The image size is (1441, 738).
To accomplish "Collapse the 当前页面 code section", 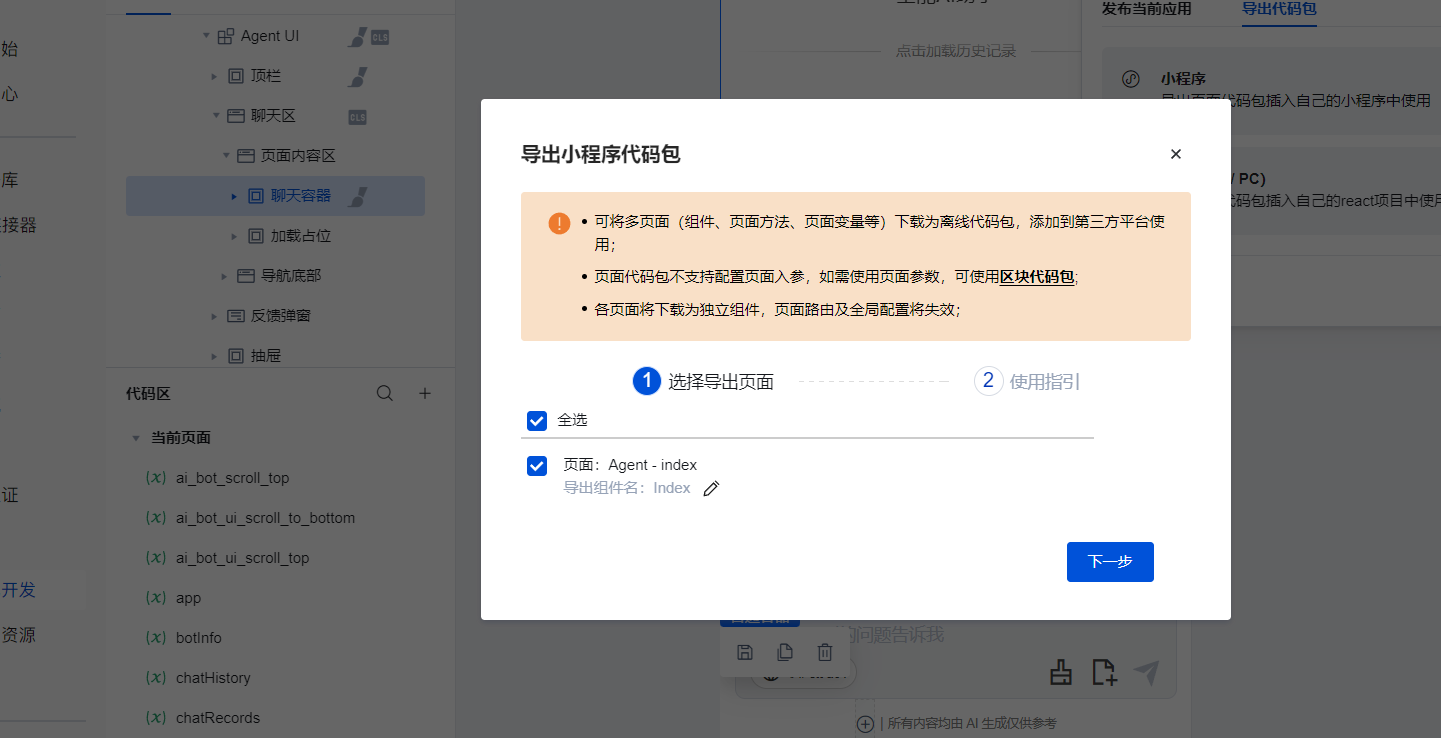I will [x=135, y=438].
